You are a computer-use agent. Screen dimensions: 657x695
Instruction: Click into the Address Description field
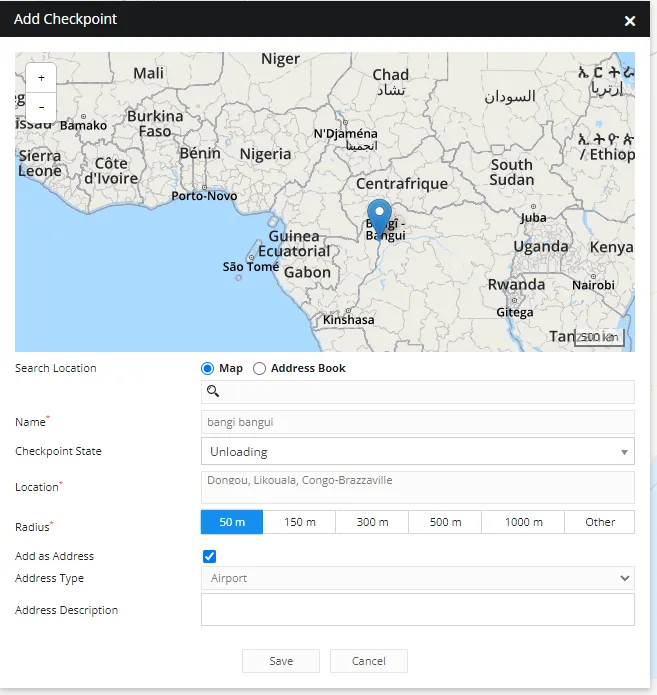(417, 609)
